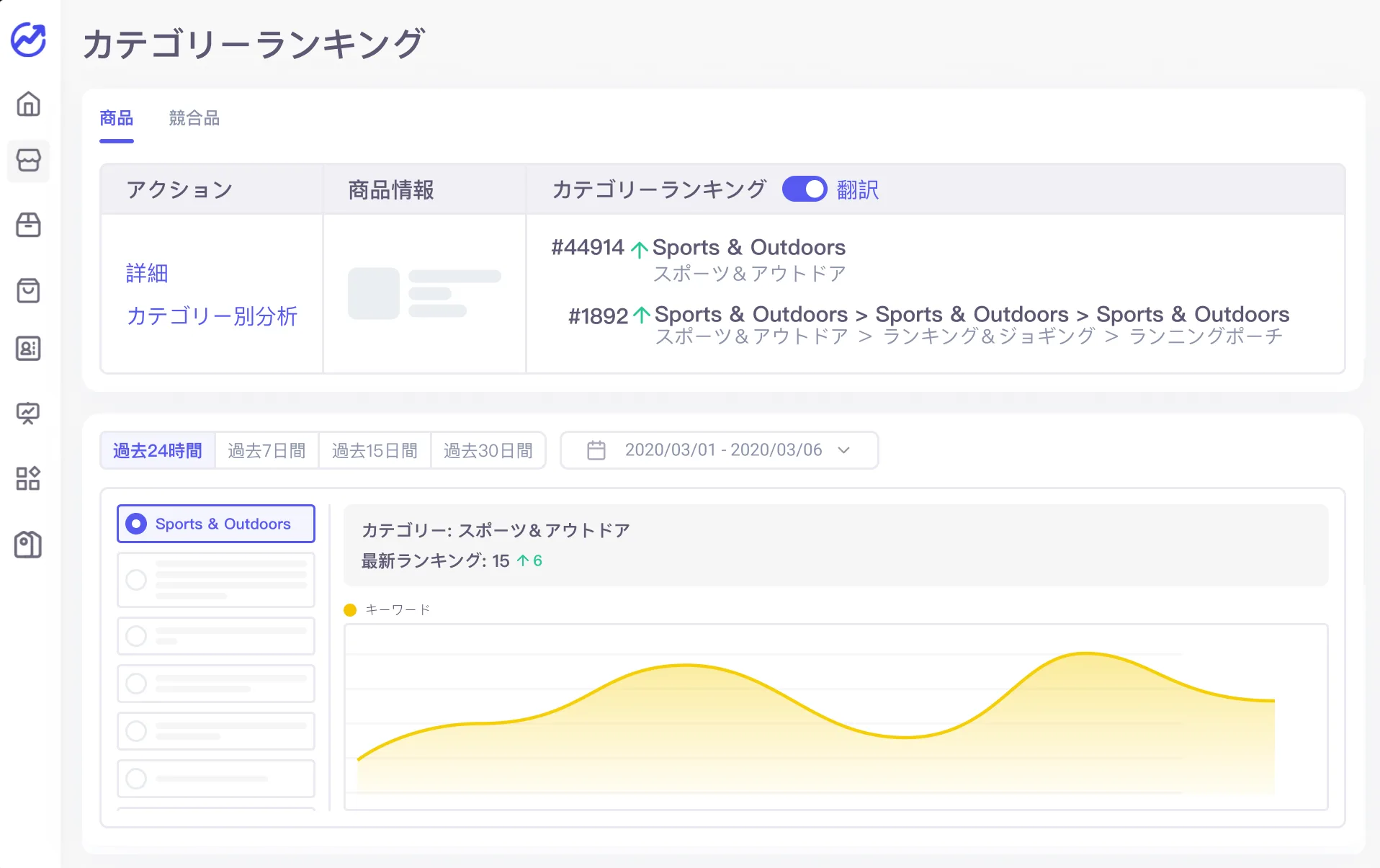Open the apps grid icon in sidebar
This screenshot has height=868, width=1380.
tap(29, 478)
